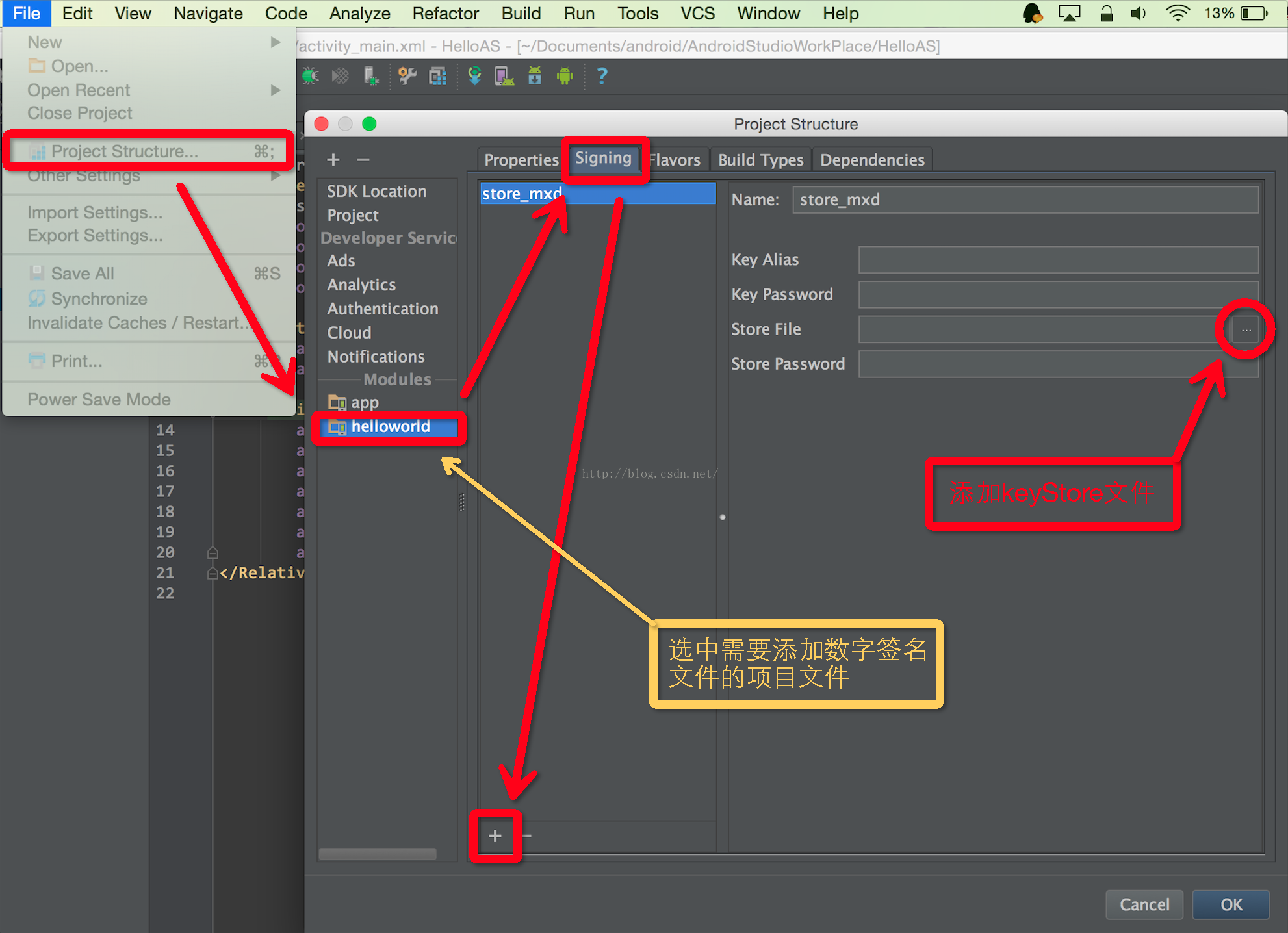Click the AirPlay display menu bar icon

pyautogui.click(x=1069, y=13)
